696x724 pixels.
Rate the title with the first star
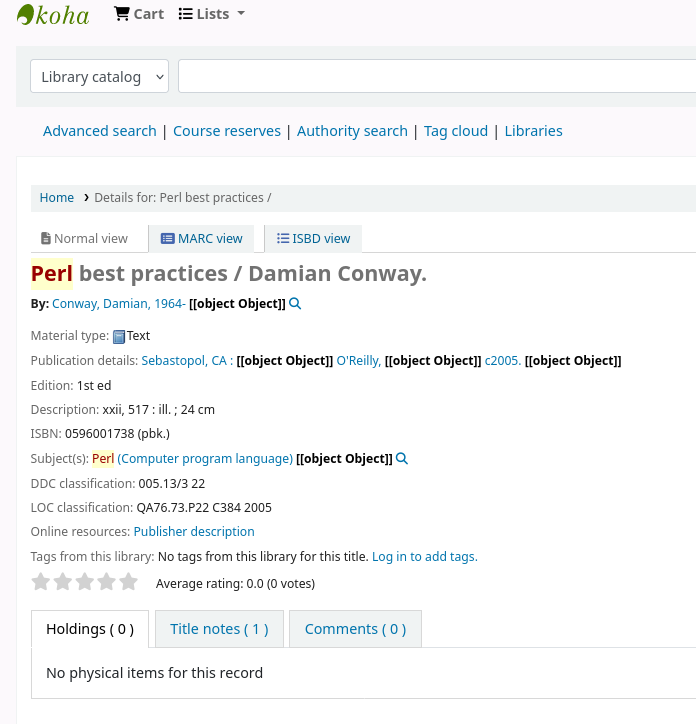pos(41,582)
